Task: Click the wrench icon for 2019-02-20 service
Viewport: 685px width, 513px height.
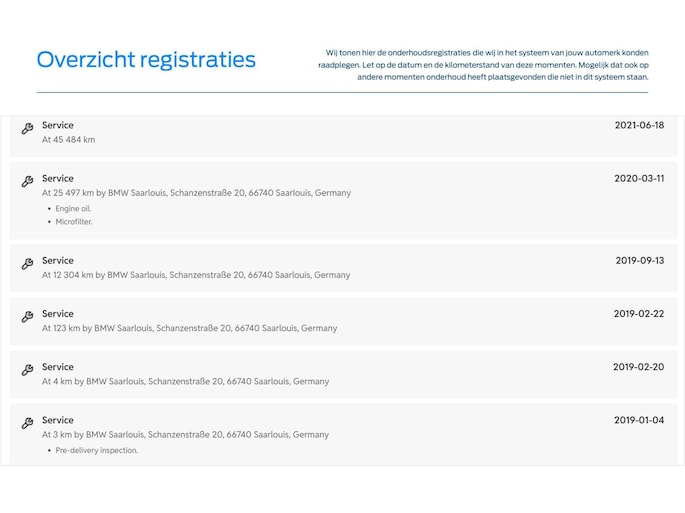Action: 27,370
